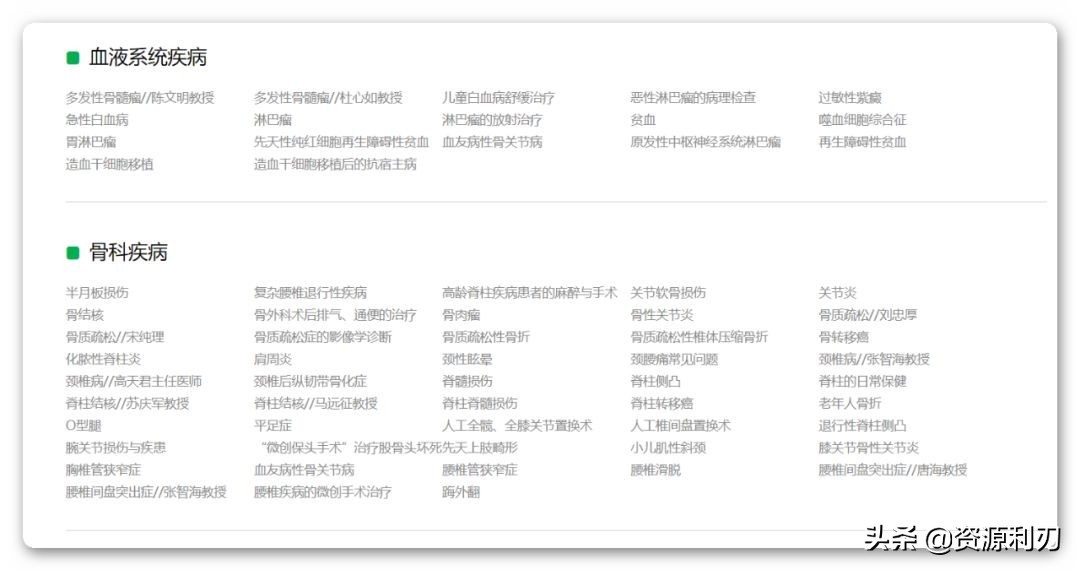Open 骨质疏松性骨折 topic
The height and width of the screenshot is (570, 1080).
coord(486,337)
